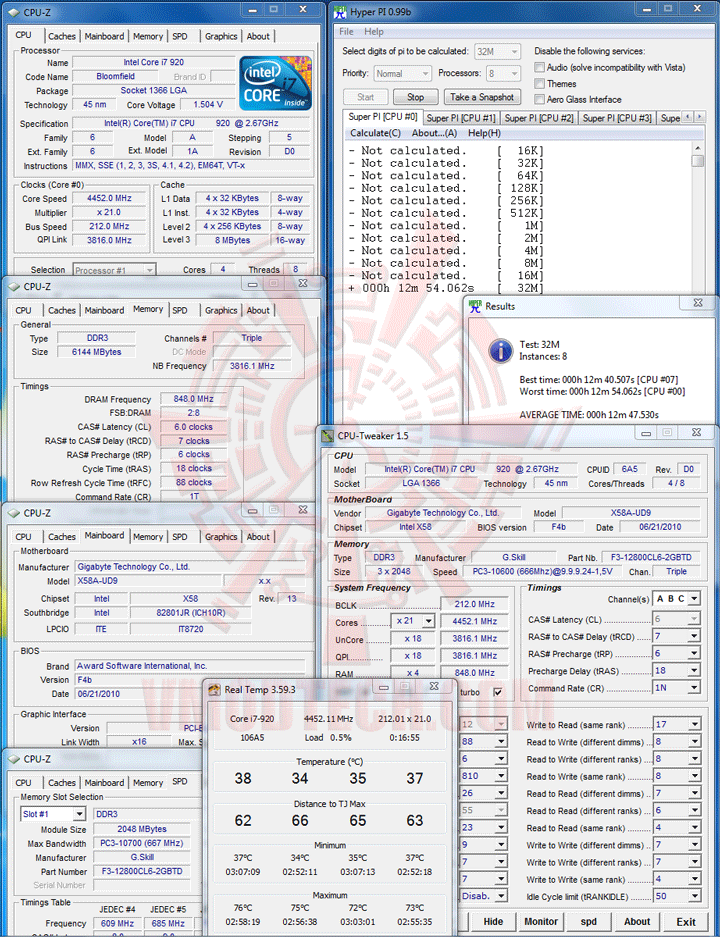Click the Best time result text
720x937 pixels.
click(599, 380)
